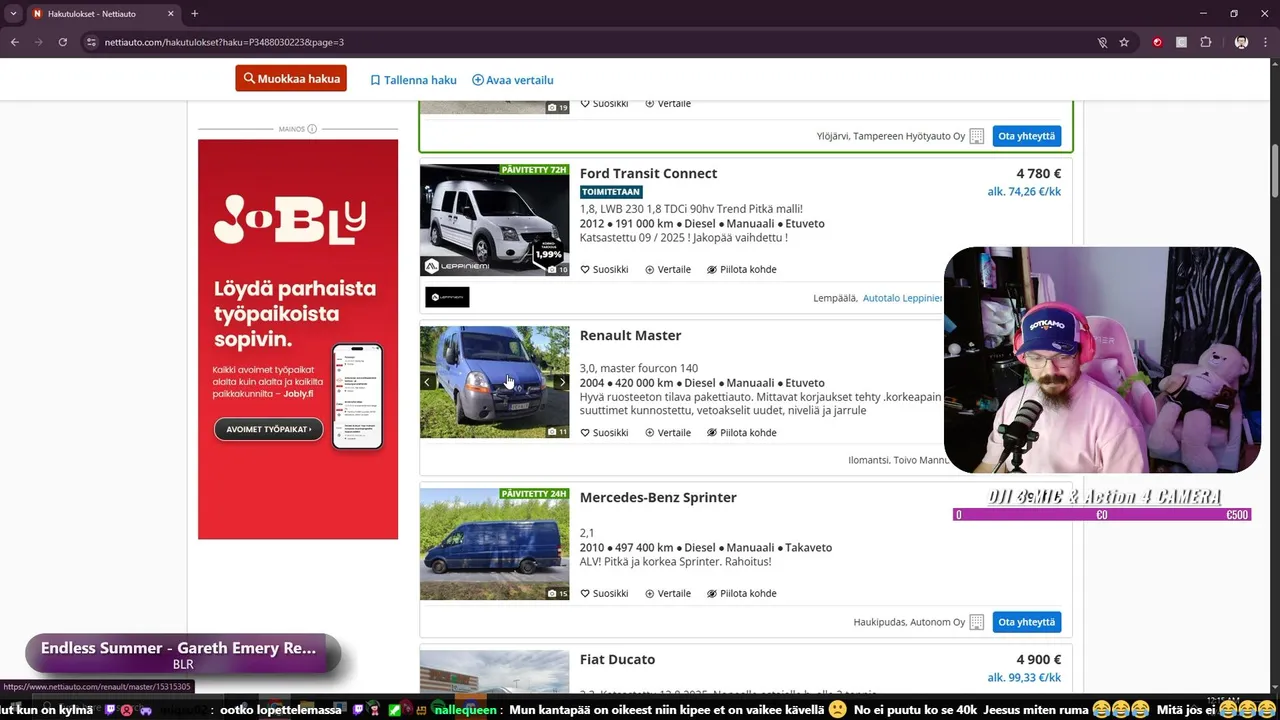Viewport: 1280px width, 720px height.
Task: Open the browser extensions puzzle icon
Action: 1206,42
